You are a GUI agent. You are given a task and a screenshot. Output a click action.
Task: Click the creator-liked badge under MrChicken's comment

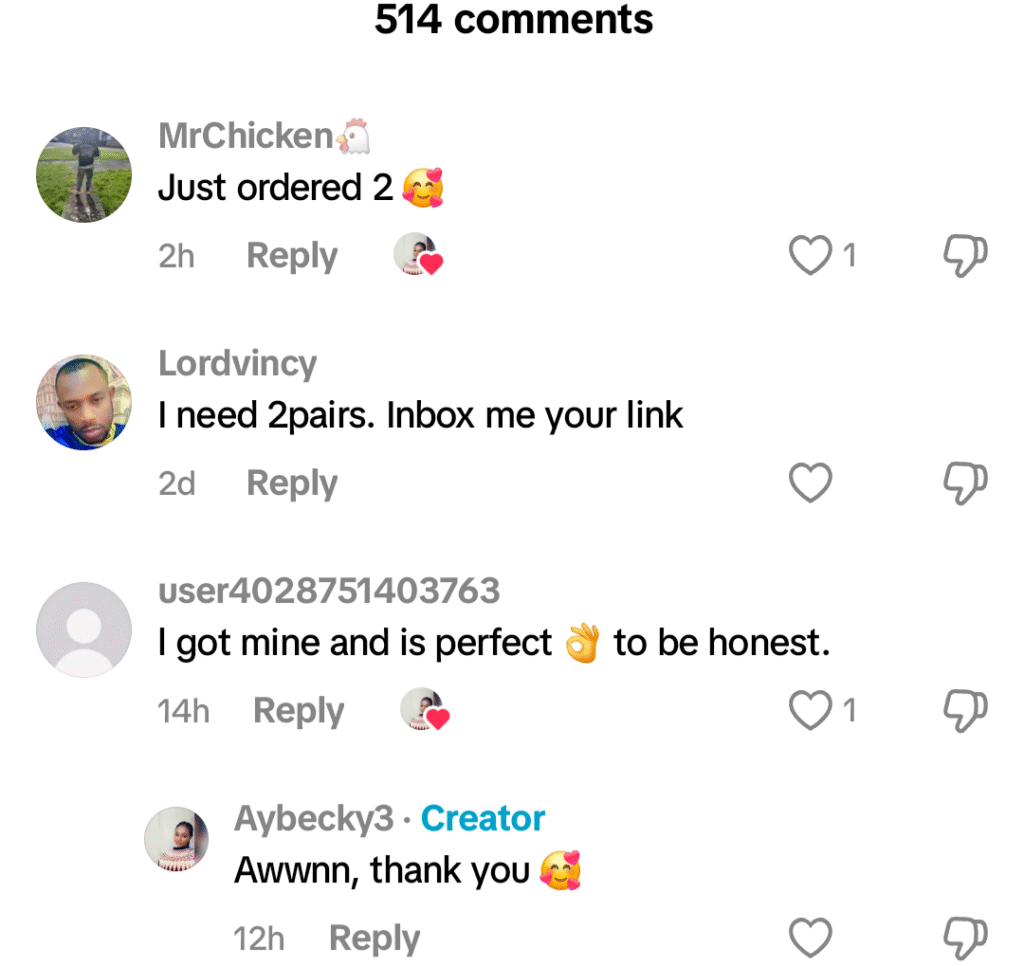418,256
